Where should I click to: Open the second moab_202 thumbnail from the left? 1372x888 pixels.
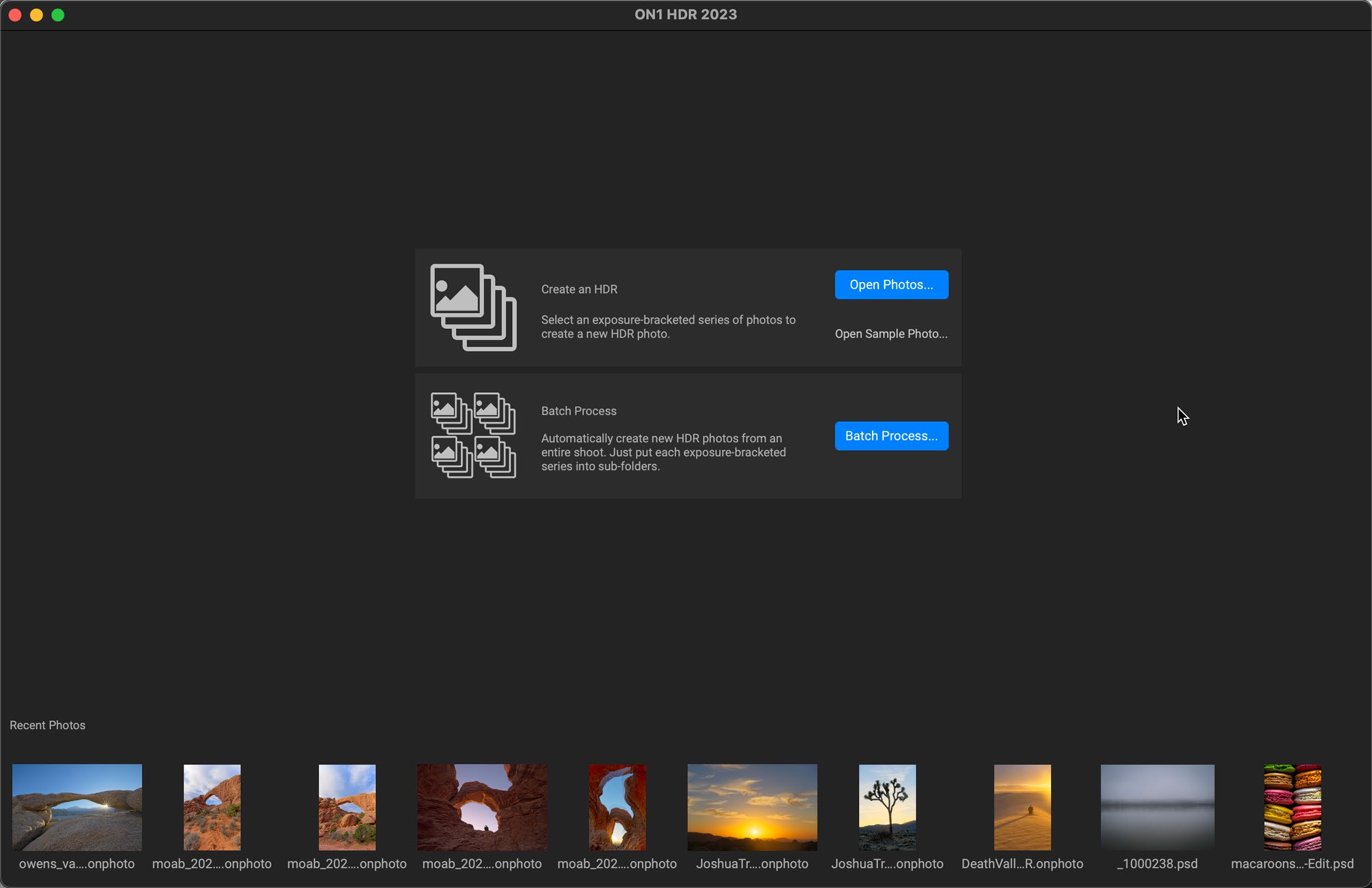pyautogui.click(x=347, y=807)
